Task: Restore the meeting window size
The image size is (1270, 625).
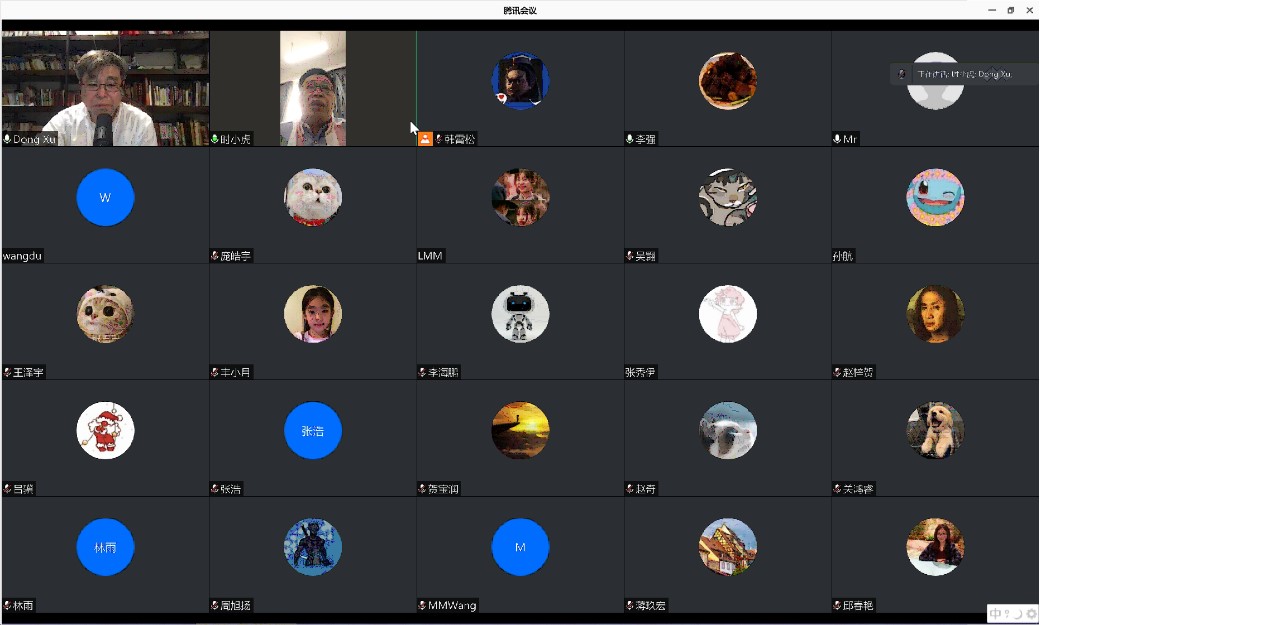Action: click(x=1010, y=10)
